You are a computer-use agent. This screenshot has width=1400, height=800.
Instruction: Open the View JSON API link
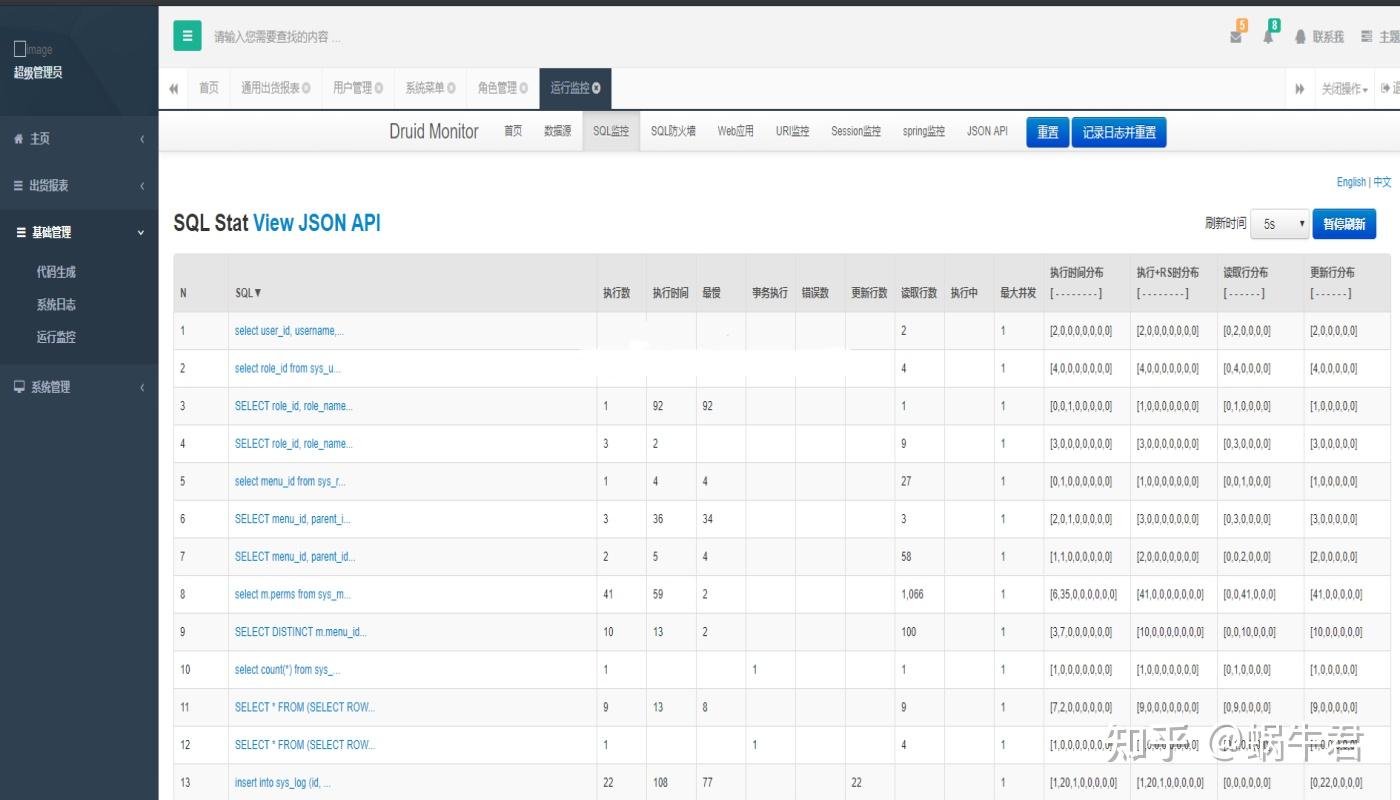coord(317,223)
